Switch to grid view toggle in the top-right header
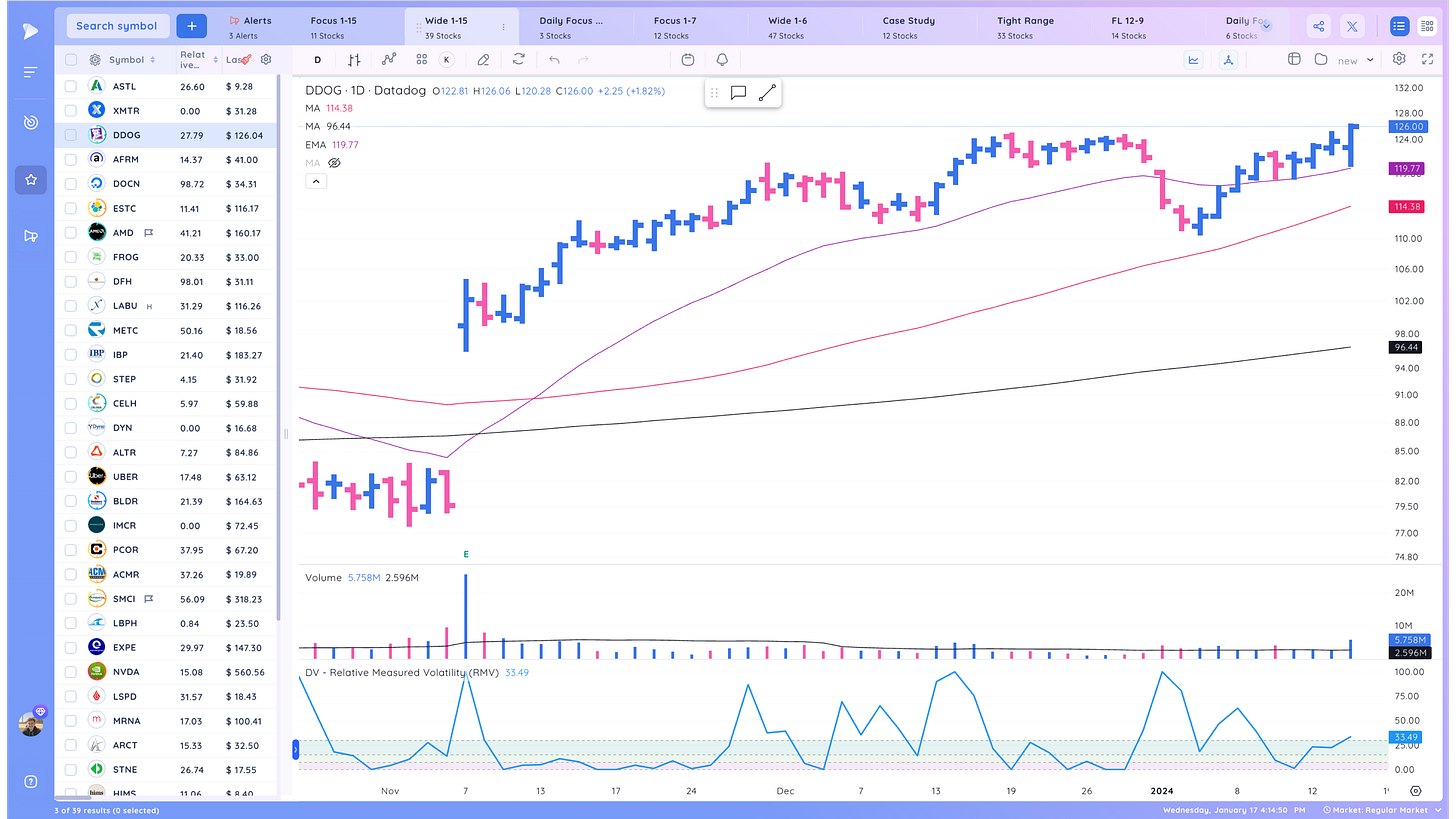The height and width of the screenshot is (819, 1456). [x=1427, y=26]
